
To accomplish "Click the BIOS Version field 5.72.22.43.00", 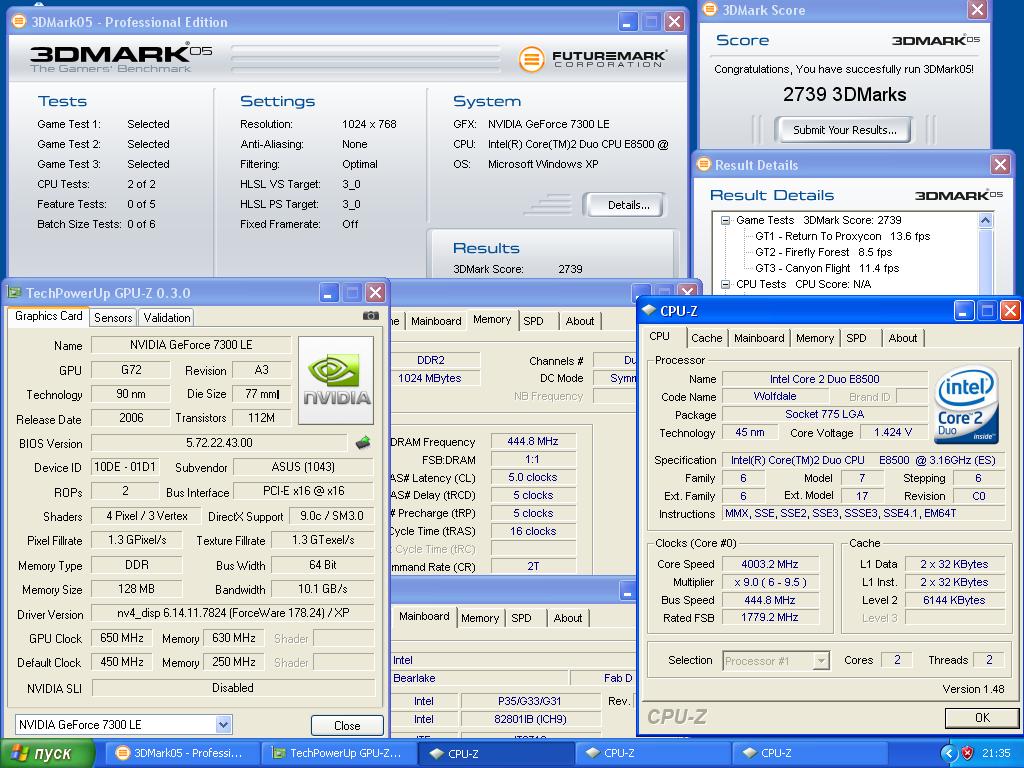I will pyautogui.click(x=219, y=443).
